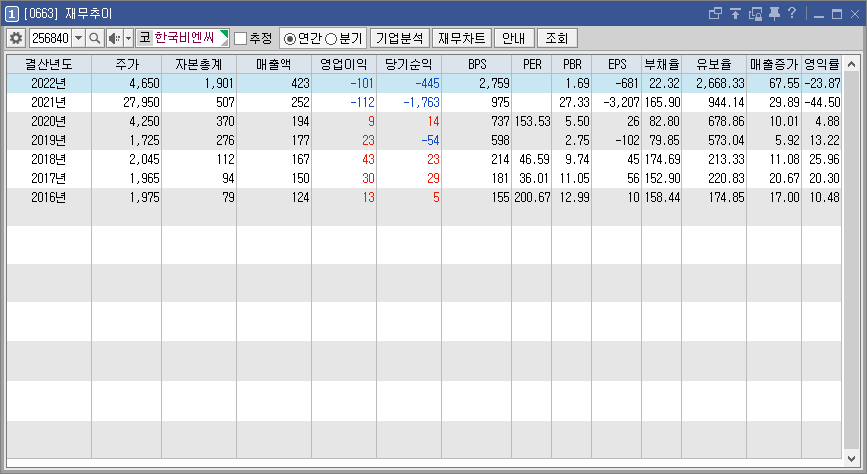Click the detach window icon in title bar
Image resolution: width=867 pixels, height=474 pixels.
[715, 13]
